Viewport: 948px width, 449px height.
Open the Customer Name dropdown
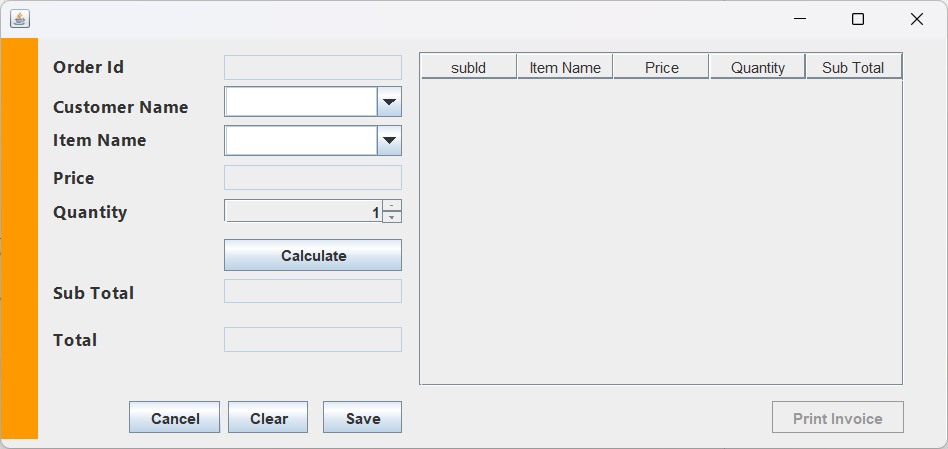389,102
